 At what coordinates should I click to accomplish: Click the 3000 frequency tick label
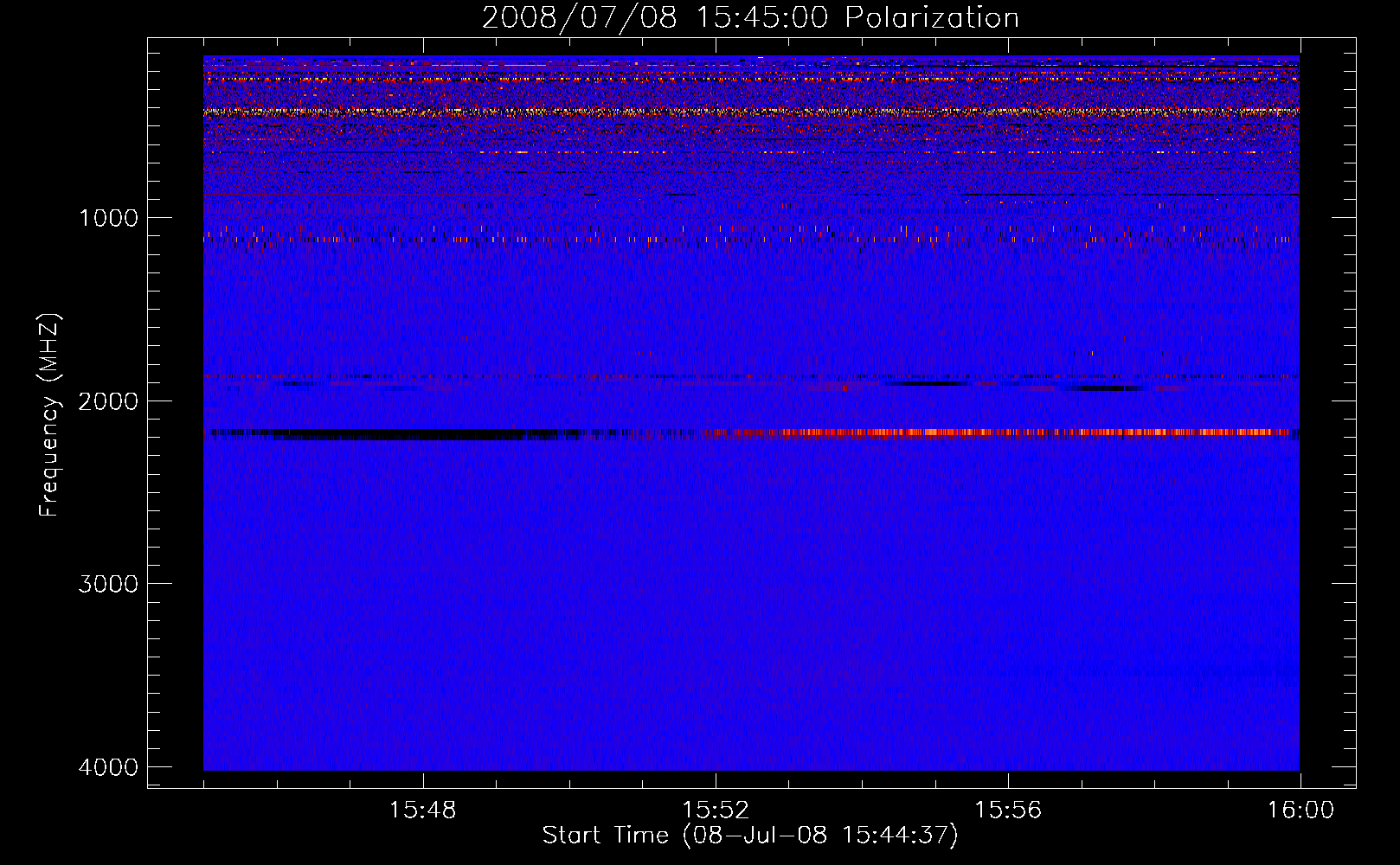tap(108, 584)
